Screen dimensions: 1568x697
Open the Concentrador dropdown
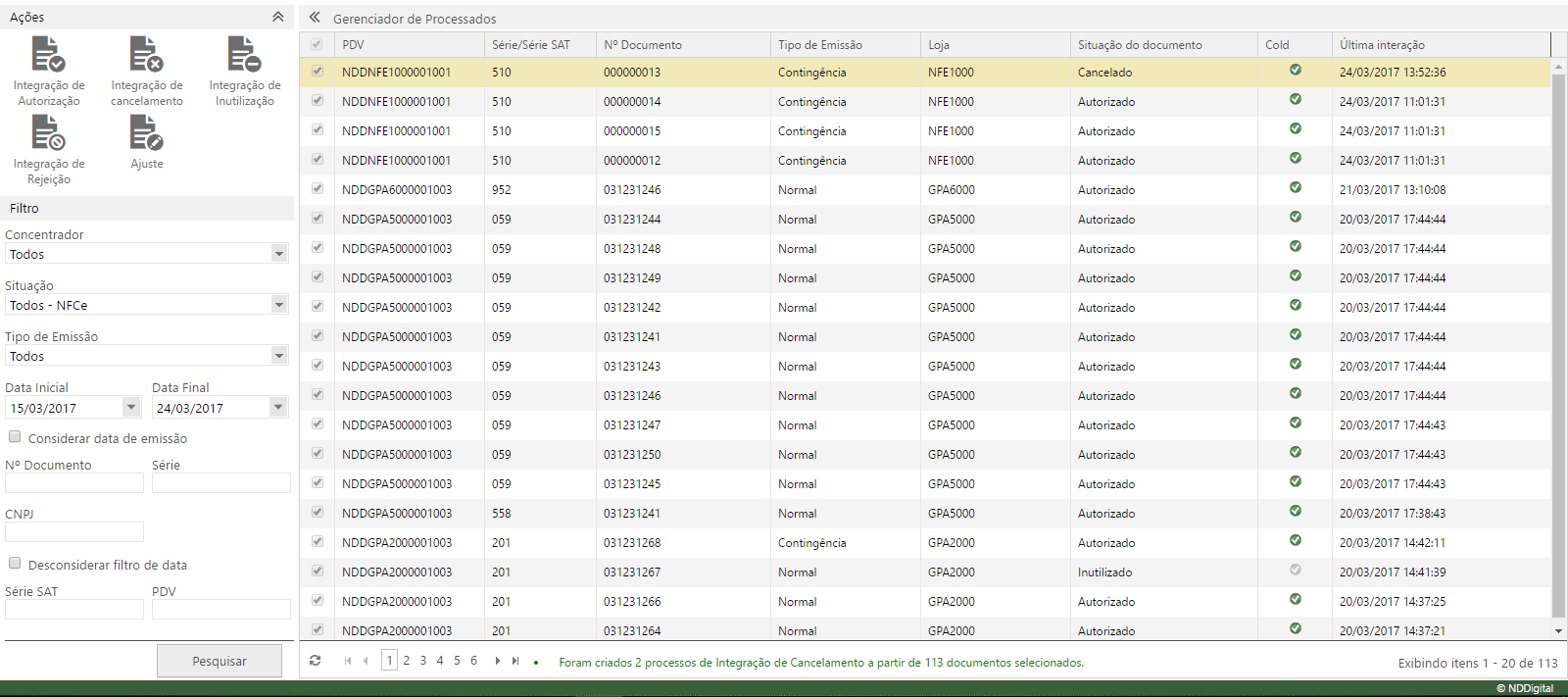pyautogui.click(x=278, y=254)
